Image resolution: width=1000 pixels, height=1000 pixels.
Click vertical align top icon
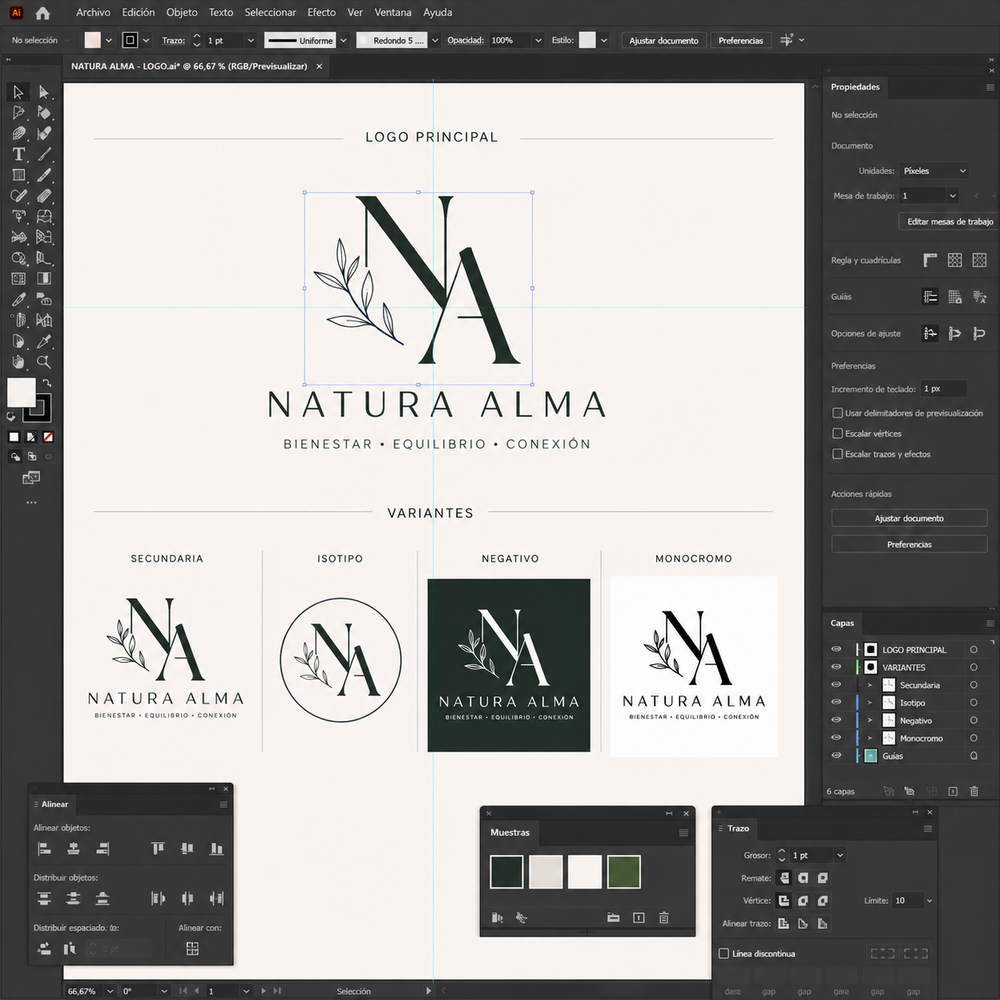click(158, 848)
